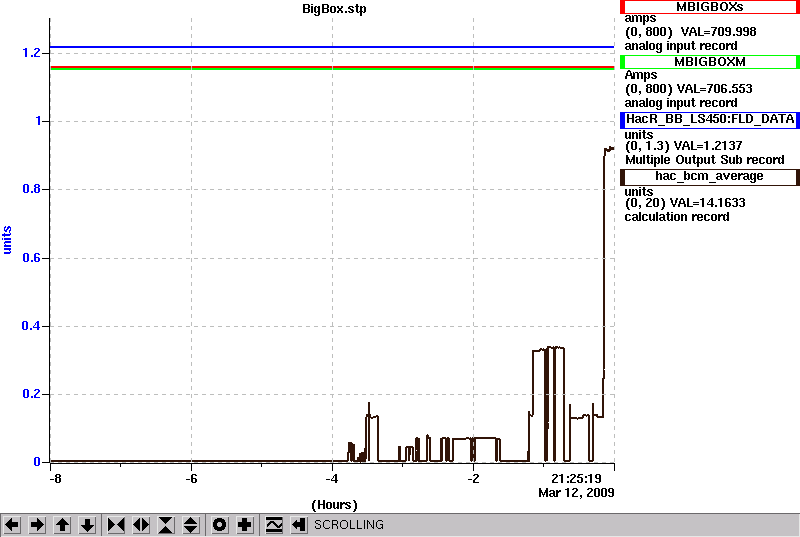Click the VAL=706.553 reading
The height and width of the screenshot is (537, 800).
[714, 89]
